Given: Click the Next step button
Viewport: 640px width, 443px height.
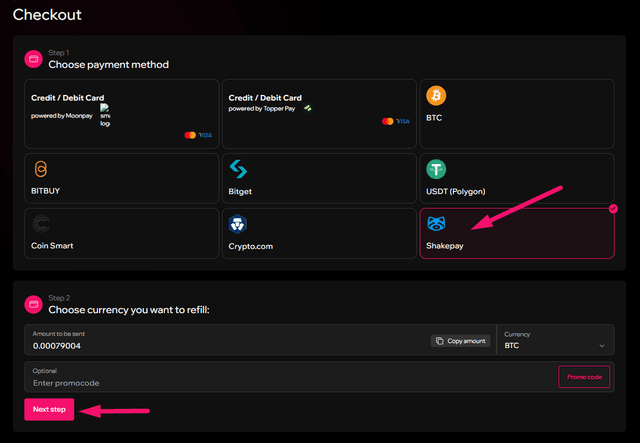Looking at the screenshot, I should [49, 410].
